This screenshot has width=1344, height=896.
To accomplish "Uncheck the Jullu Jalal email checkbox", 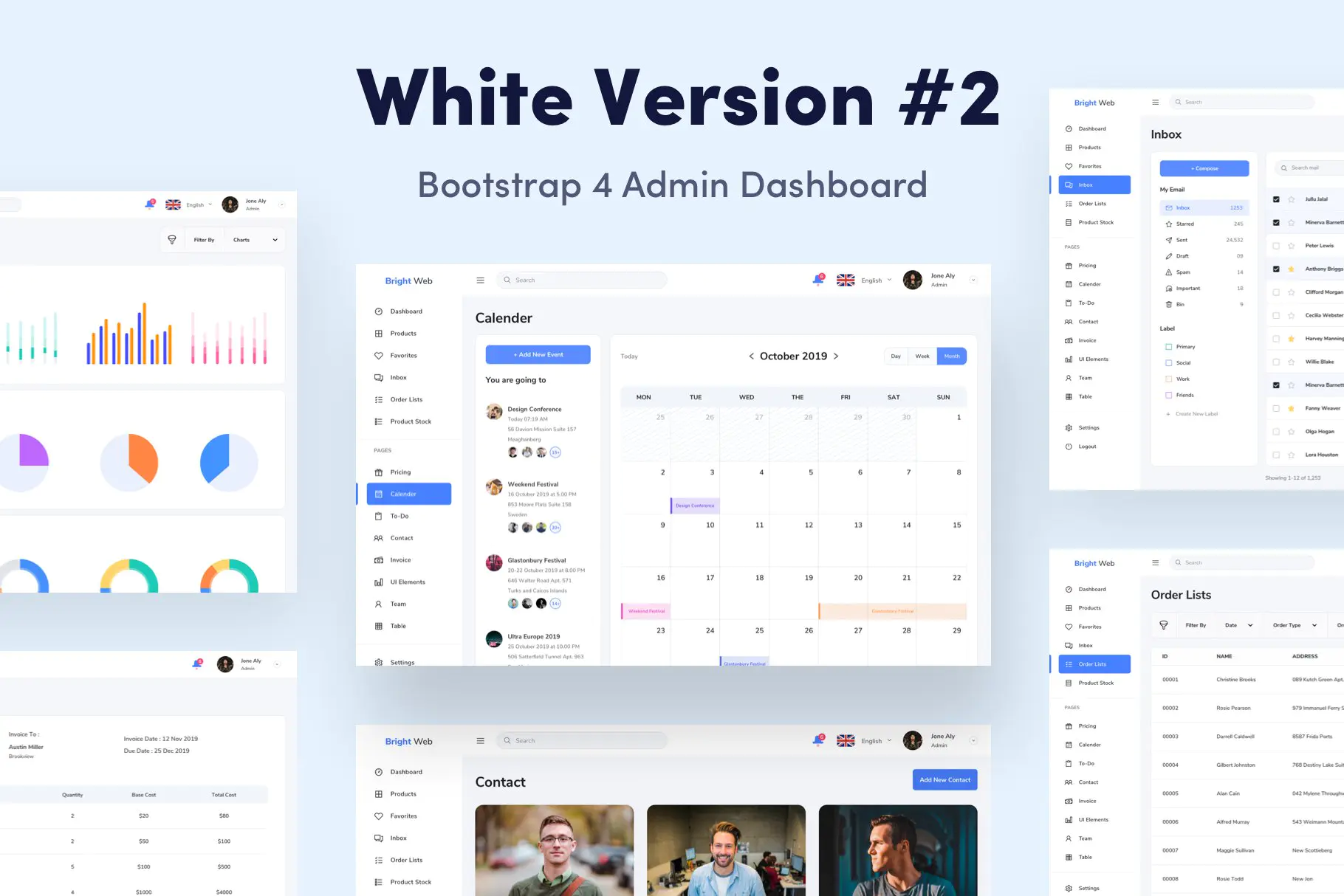I will tap(1276, 199).
